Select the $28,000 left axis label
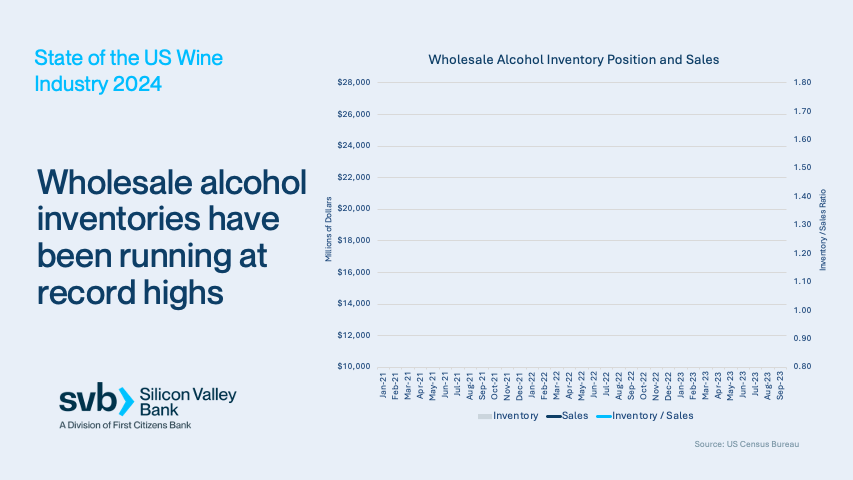 356,83
